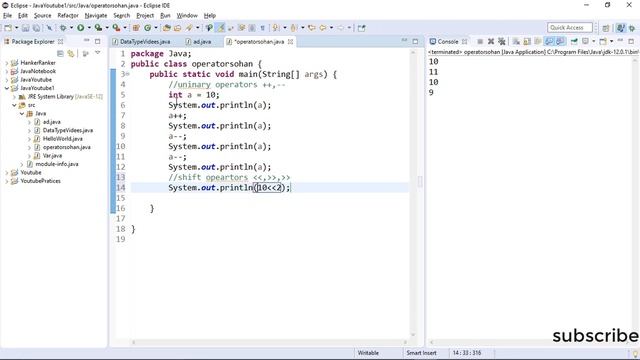Click the Debug perspective icon at top right
Image resolution: width=640 pixels, height=360 pixels.
click(632, 28)
